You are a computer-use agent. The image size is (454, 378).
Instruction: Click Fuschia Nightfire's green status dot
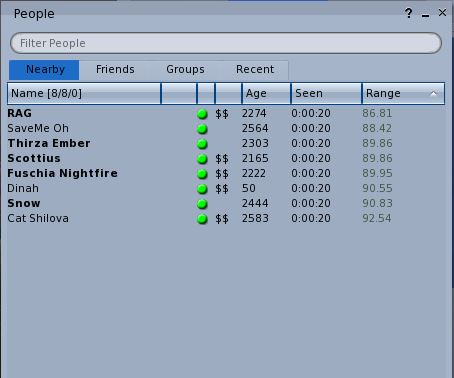pyautogui.click(x=202, y=174)
